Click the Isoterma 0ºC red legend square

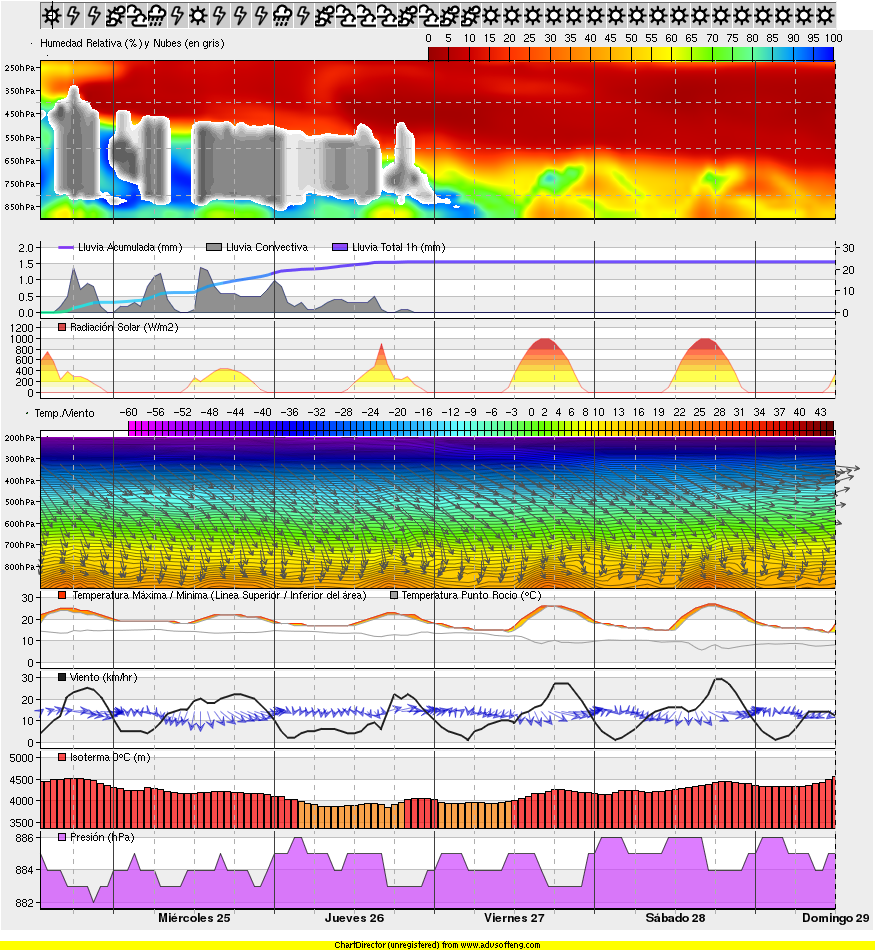(x=62, y=757)
